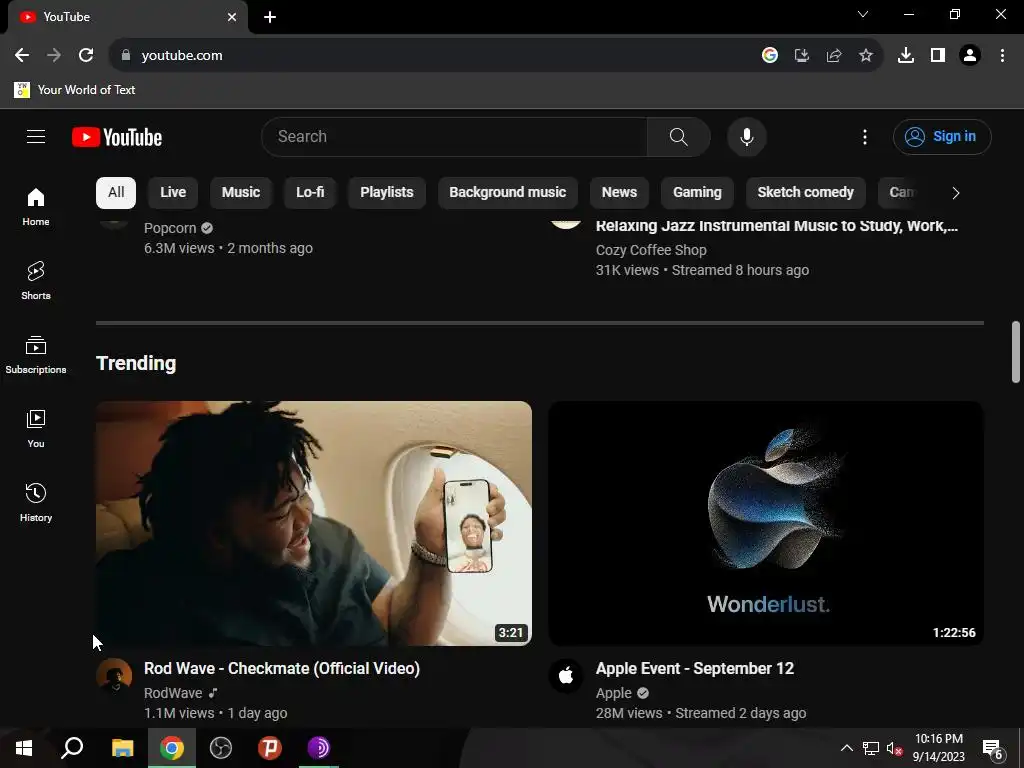Click the 10:16 PM taskbar clock

(x=938, y=748)
